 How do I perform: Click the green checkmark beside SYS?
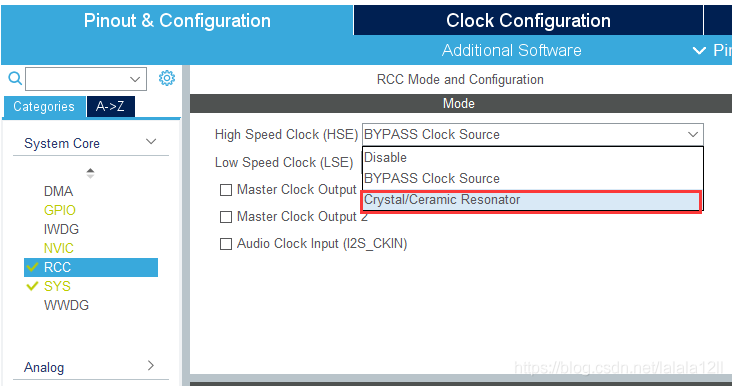click(x=32, y=286)
